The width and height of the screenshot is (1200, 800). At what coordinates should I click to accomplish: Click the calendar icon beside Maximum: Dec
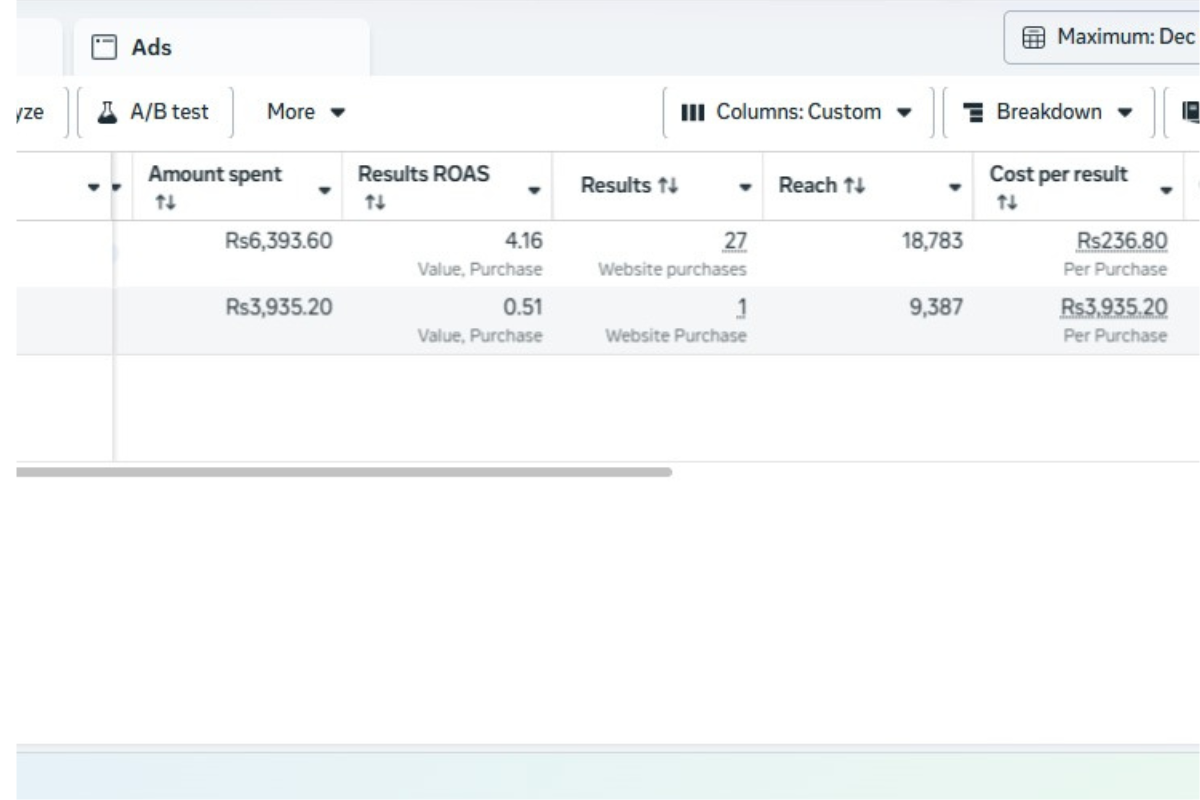coord(1033,38)
